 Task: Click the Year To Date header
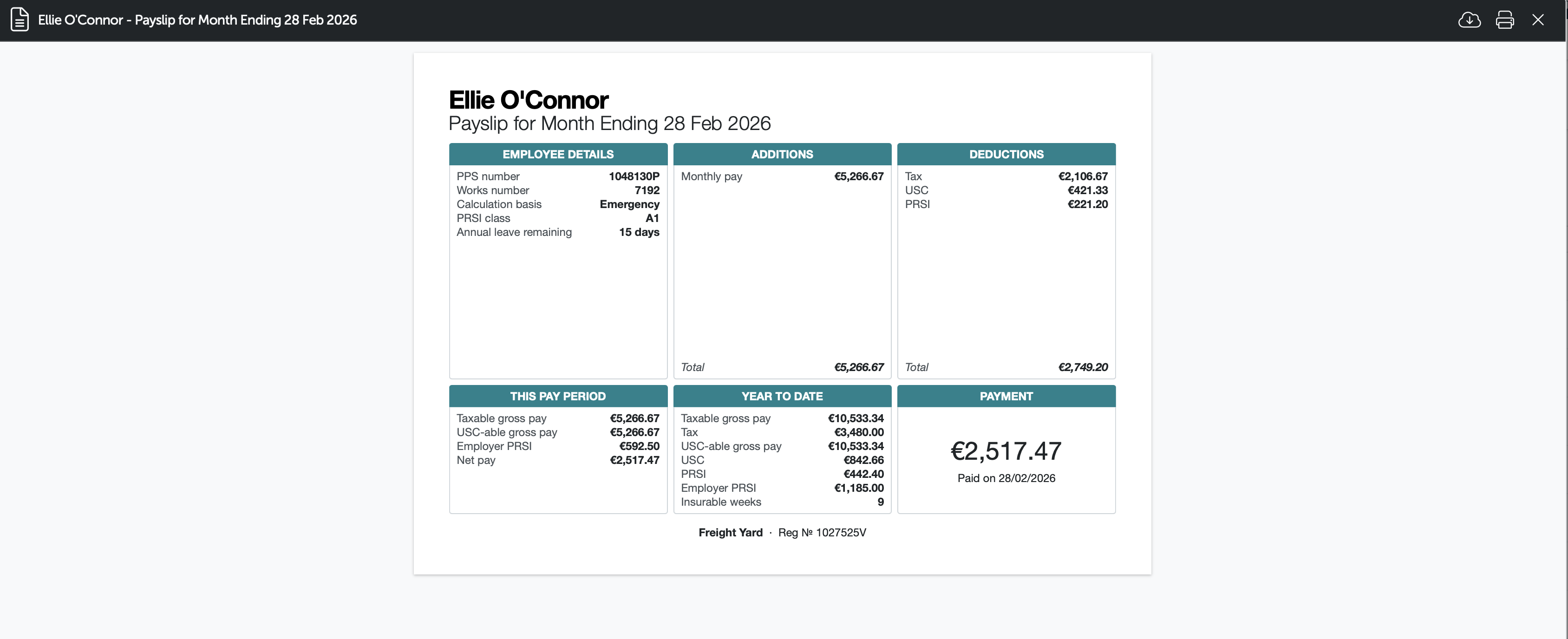782,396
